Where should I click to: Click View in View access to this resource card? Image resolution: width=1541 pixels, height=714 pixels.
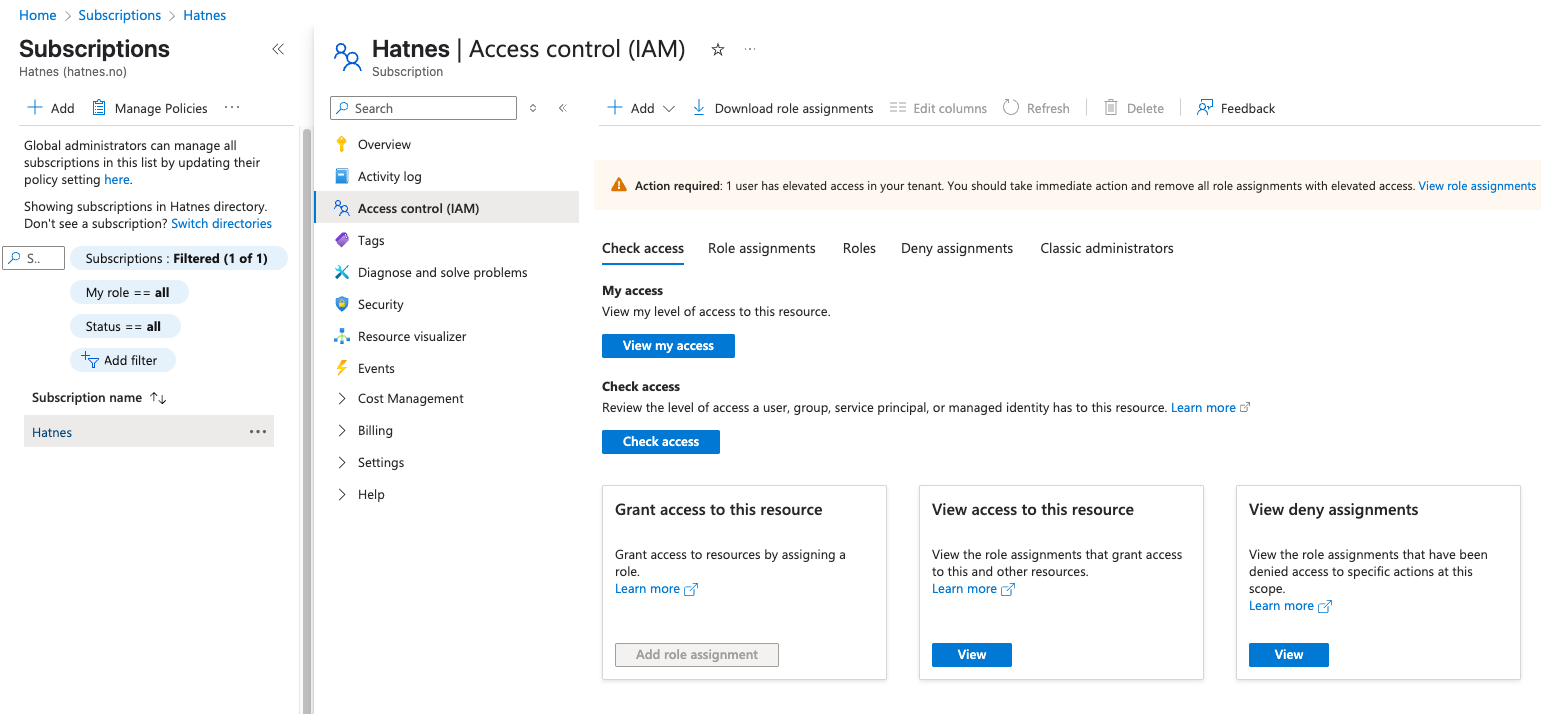972,655
